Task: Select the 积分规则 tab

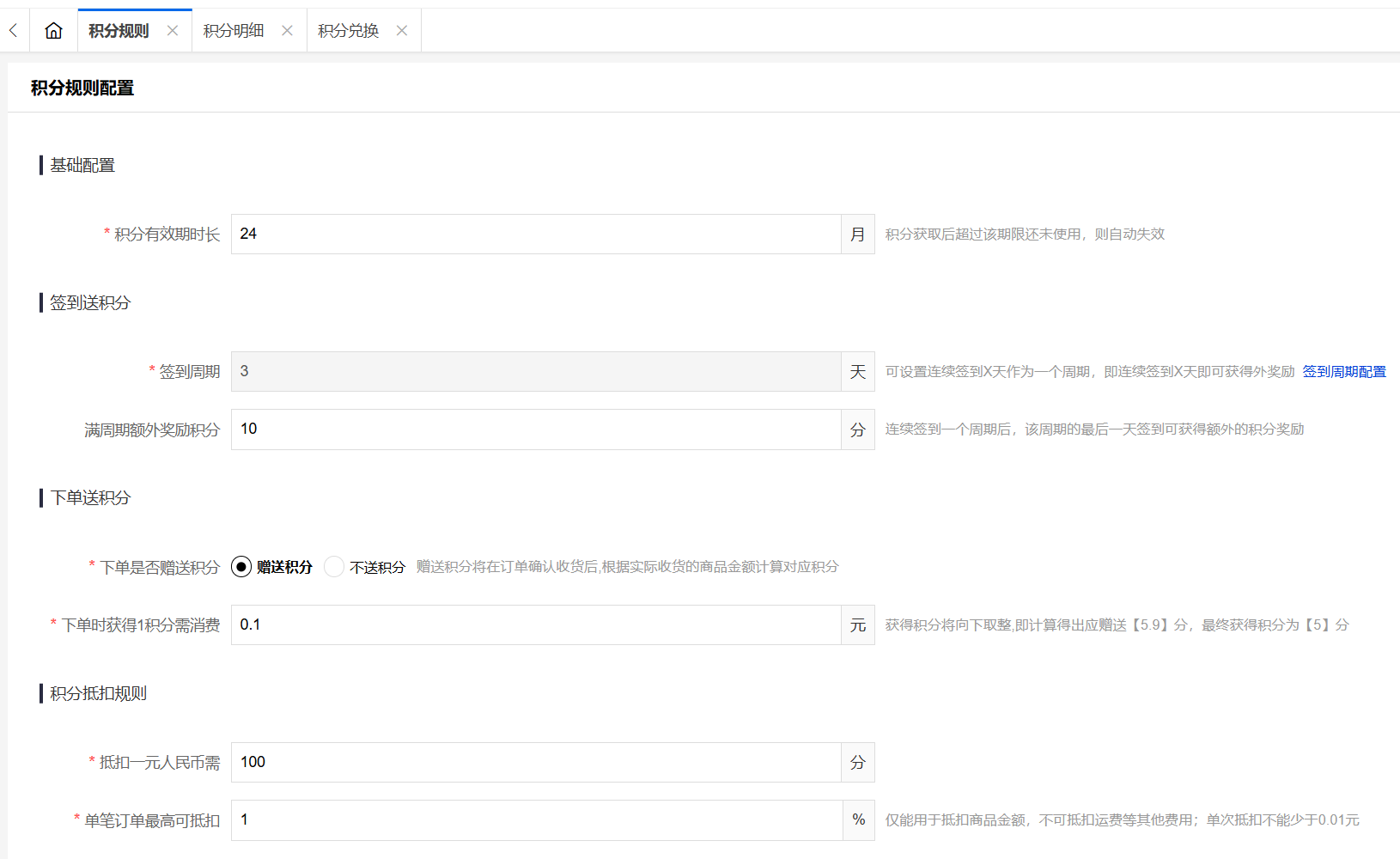Action: pos(119,31)
